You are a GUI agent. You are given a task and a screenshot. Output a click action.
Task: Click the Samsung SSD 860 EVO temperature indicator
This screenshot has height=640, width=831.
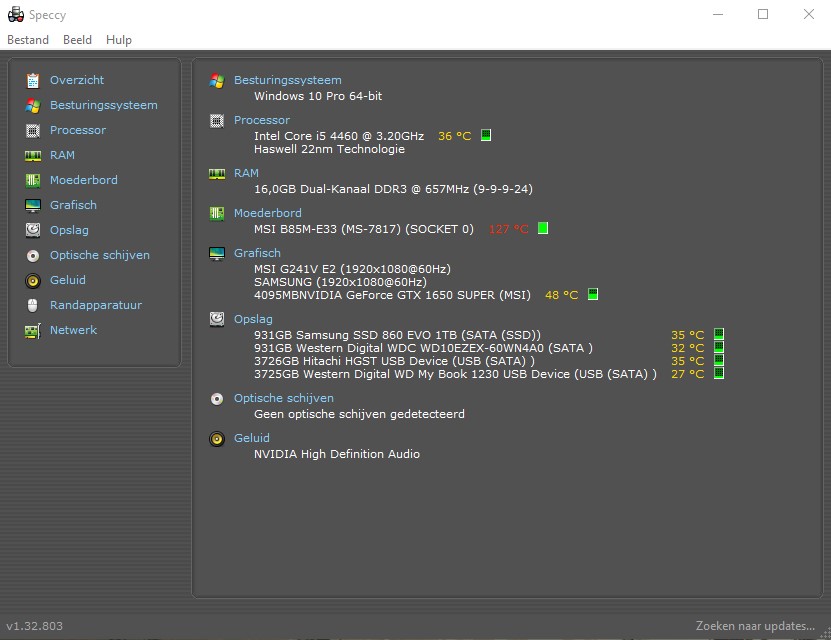pyautogui.click(x=719, y=334)
